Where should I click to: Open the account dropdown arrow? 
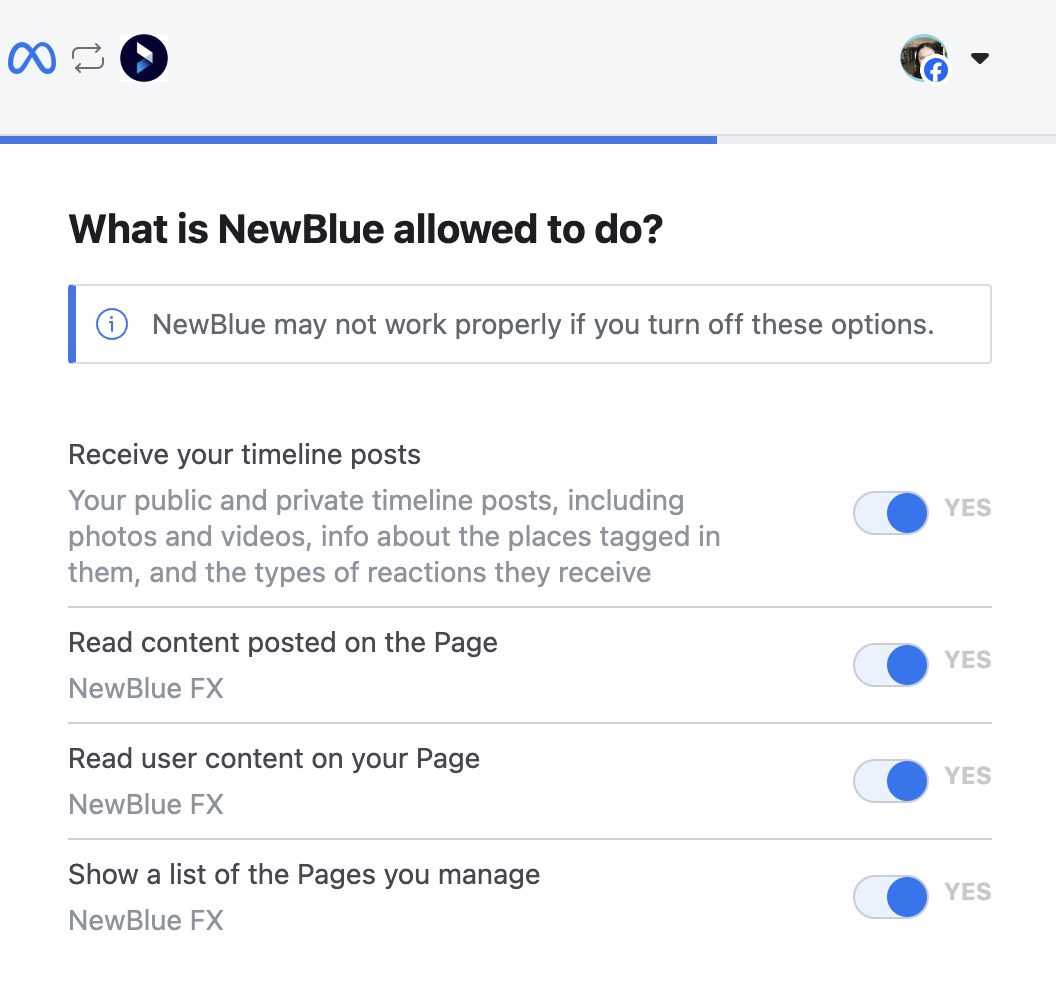980,59
